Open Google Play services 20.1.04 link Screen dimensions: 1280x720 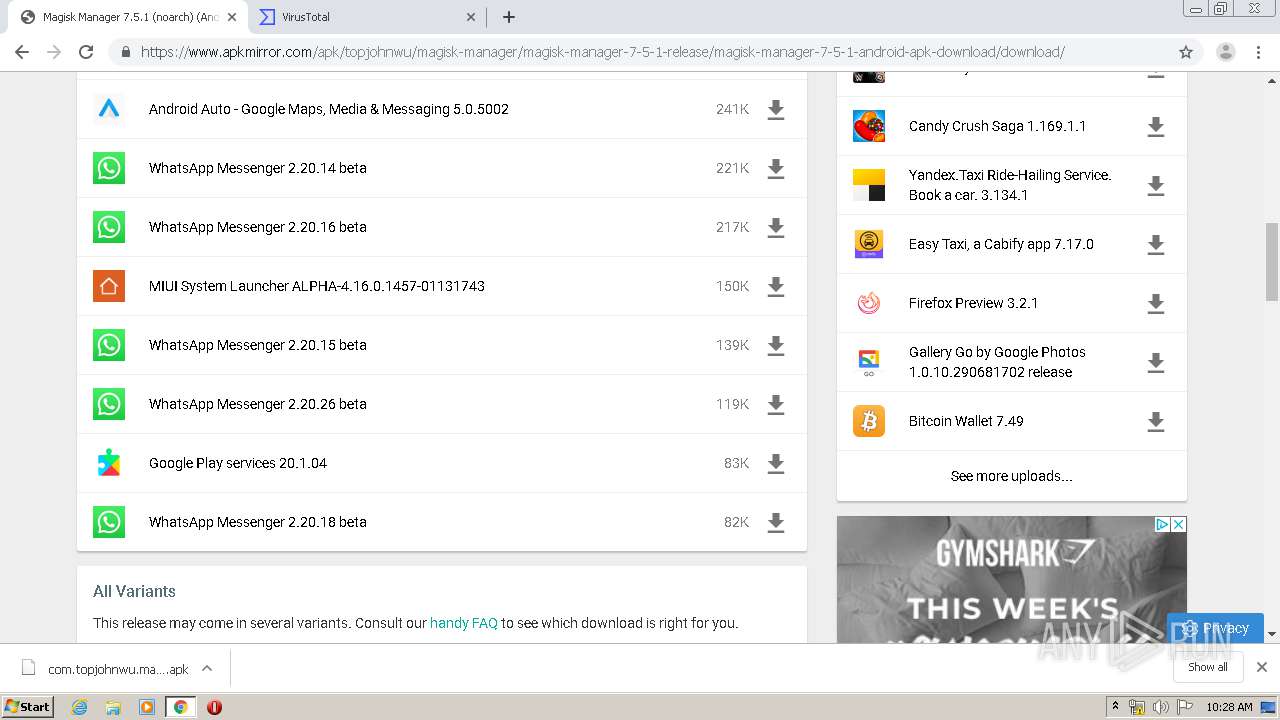coord(238,463)
